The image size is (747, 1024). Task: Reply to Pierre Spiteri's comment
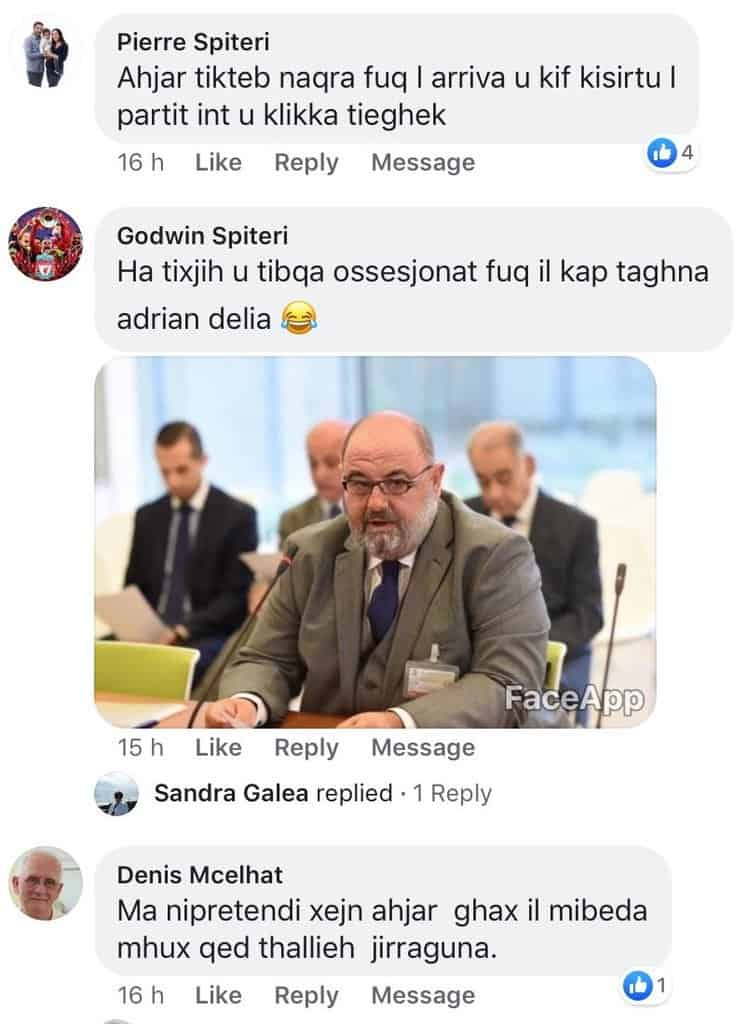306,163
